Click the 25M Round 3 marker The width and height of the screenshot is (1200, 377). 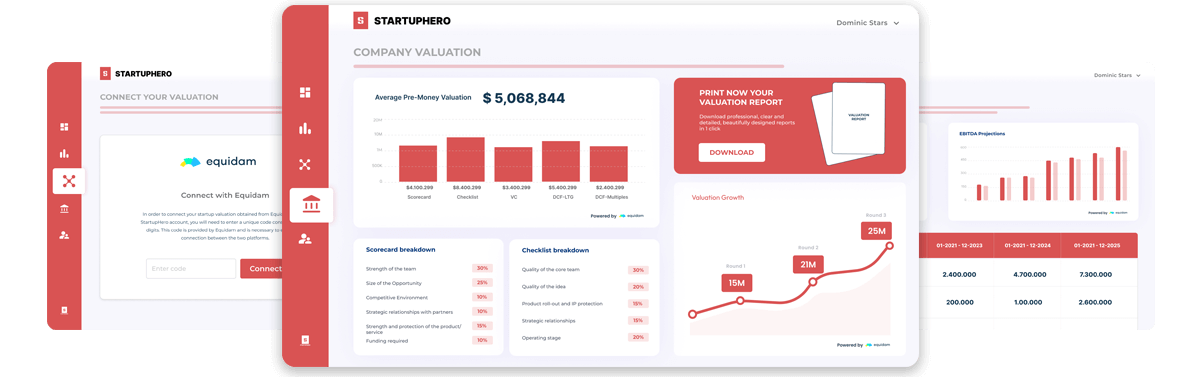(x=876, y=231)
